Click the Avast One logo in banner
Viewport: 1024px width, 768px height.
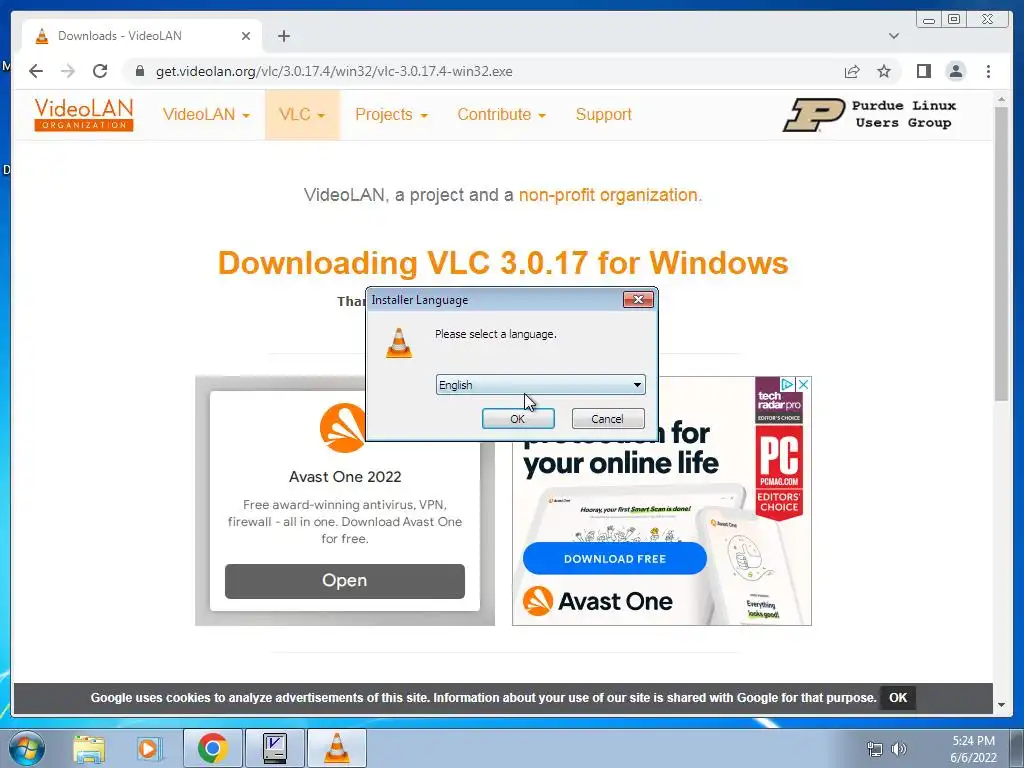(x=598, y=601)
